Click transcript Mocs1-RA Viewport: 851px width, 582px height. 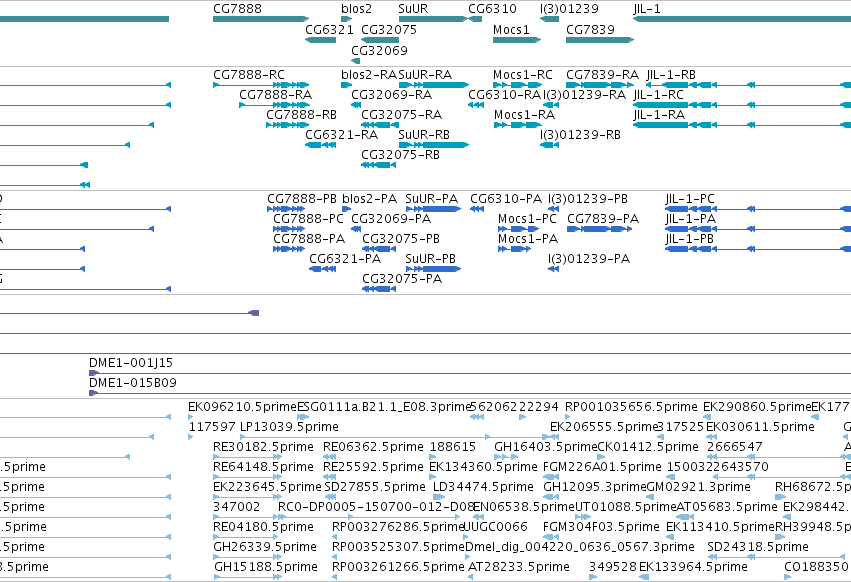[517, 125]
